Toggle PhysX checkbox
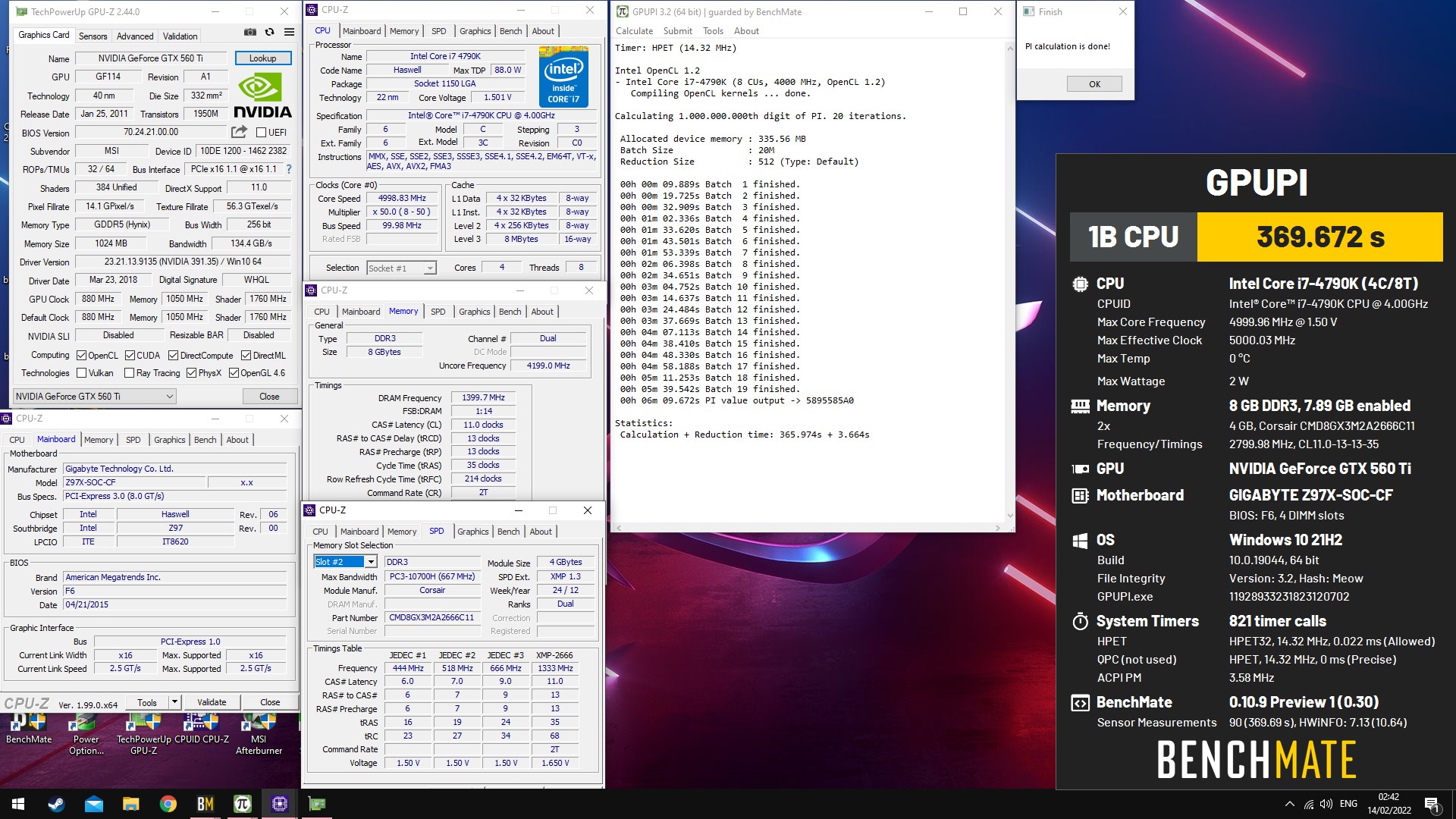 (191, 373)
